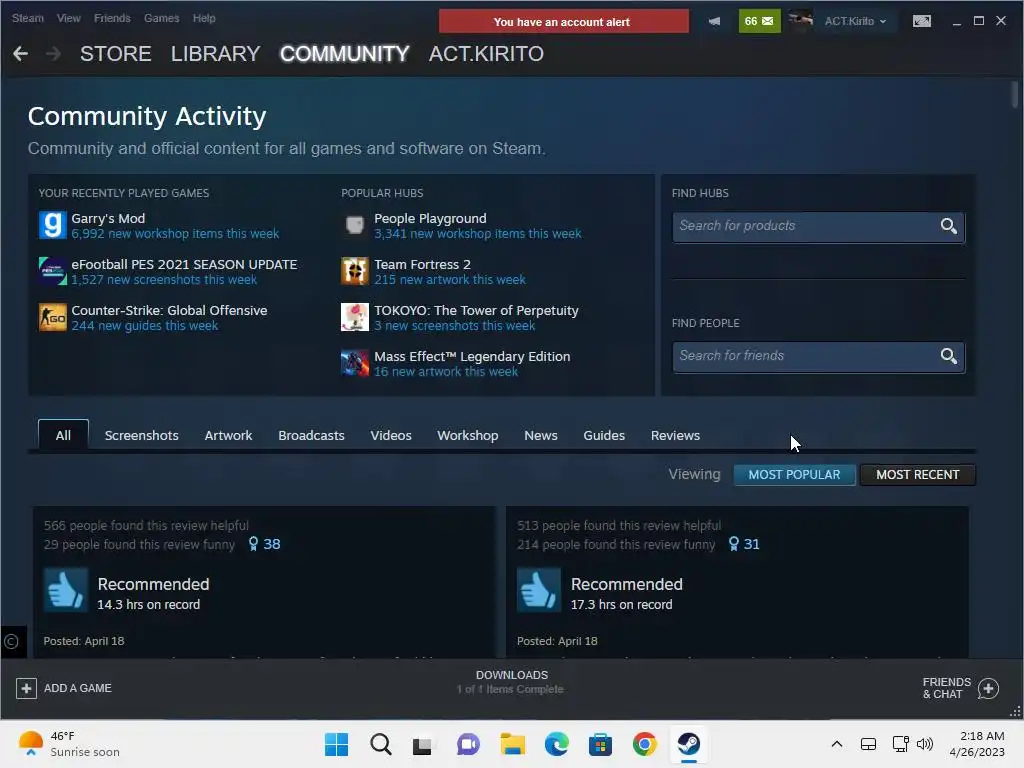This screenshot has height=768, width=1024.
Task: Open Windows Start menu
Action: (x=336, y=744)
